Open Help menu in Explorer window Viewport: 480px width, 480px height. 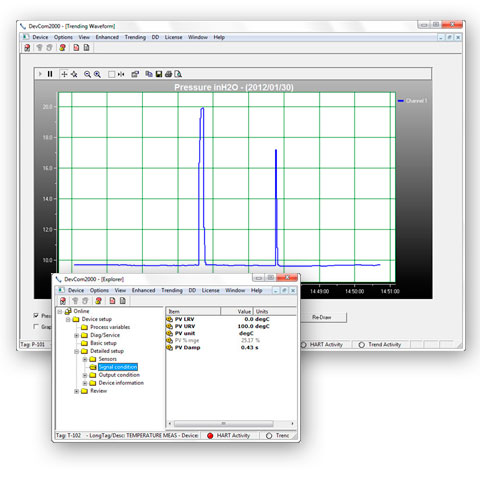257,290
